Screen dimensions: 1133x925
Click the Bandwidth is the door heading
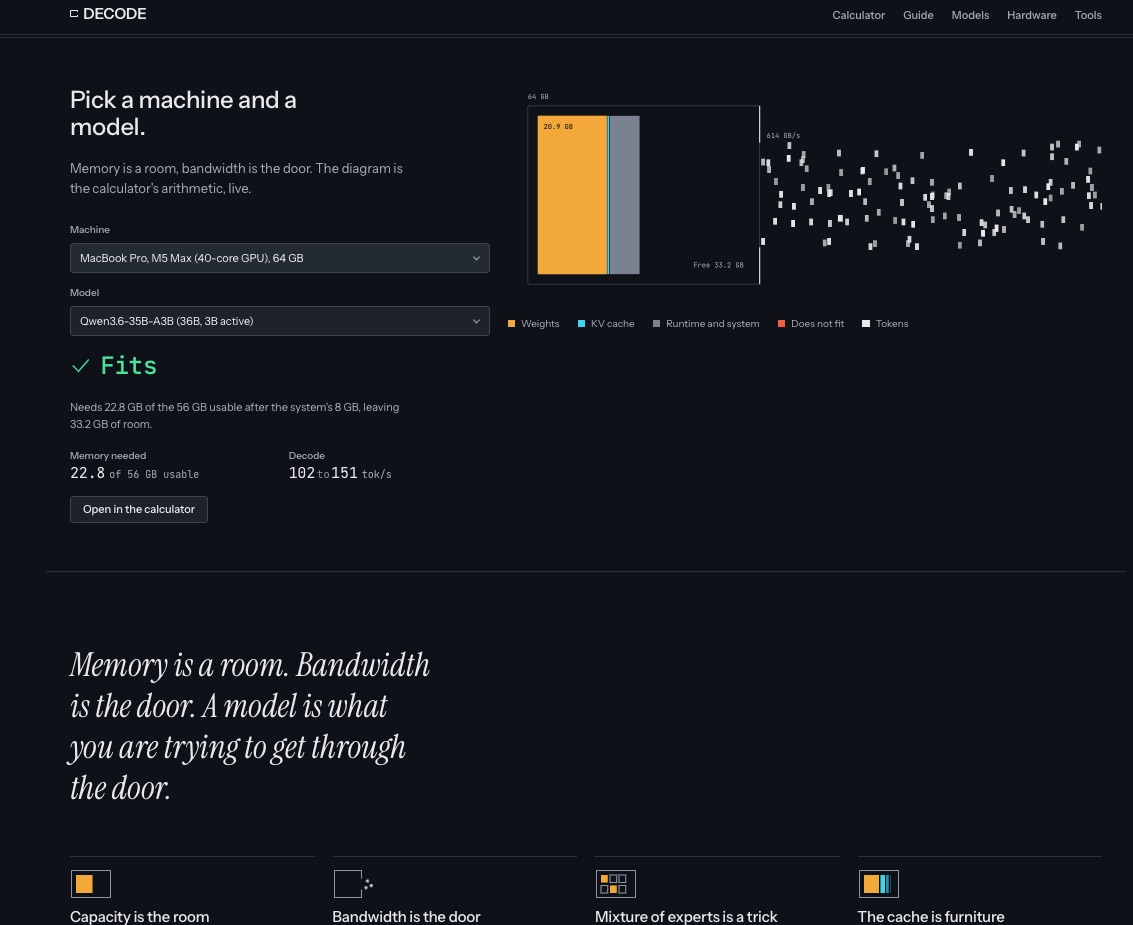406,916
